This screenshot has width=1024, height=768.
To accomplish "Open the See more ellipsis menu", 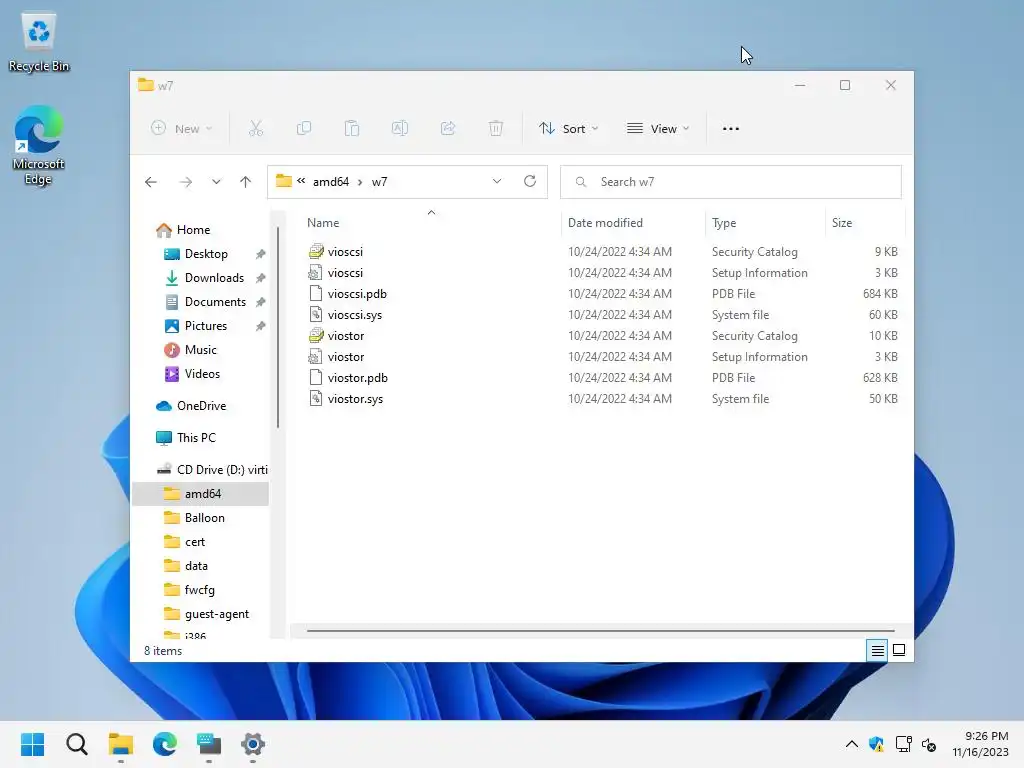I will coord(731,129).
